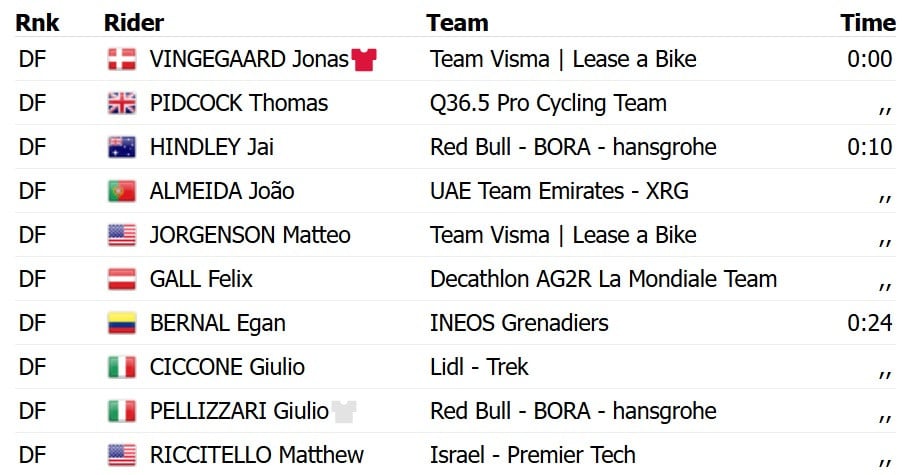
Task: Open the Lidl - Trek team page
Action: (479, 367)
